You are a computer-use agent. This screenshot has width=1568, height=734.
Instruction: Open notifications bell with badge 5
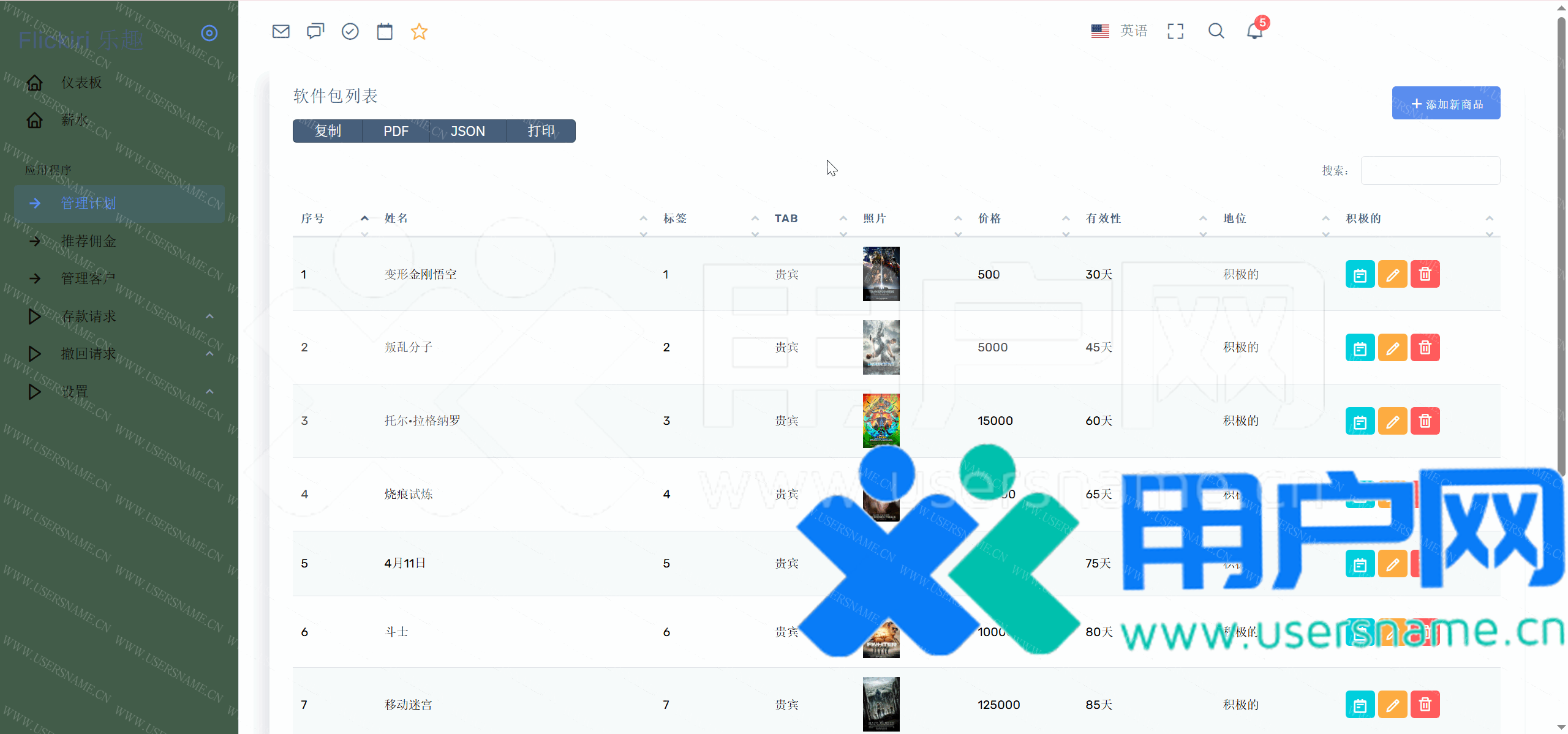(x=1254, y=31)
